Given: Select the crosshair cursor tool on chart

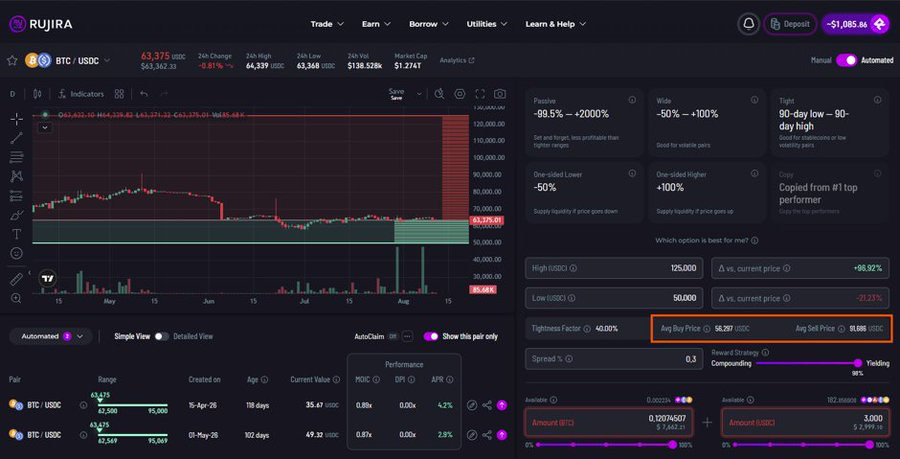Looking at the screenshot, I should click(x=17, y=119).
